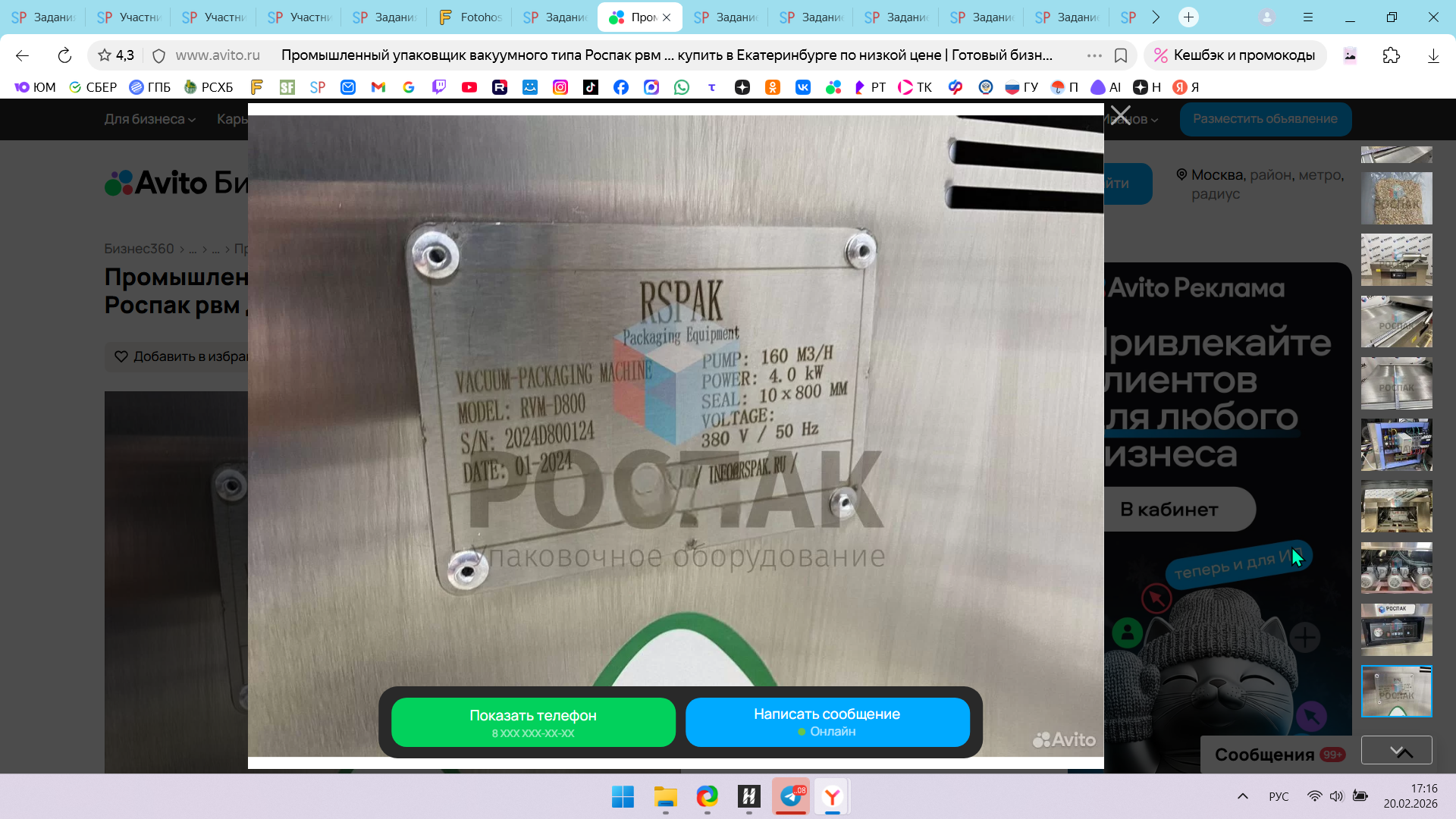Screen dimensions: 1456x819
Task: Show hidden system tray icons arrow
Action: tap(1242, 796)
